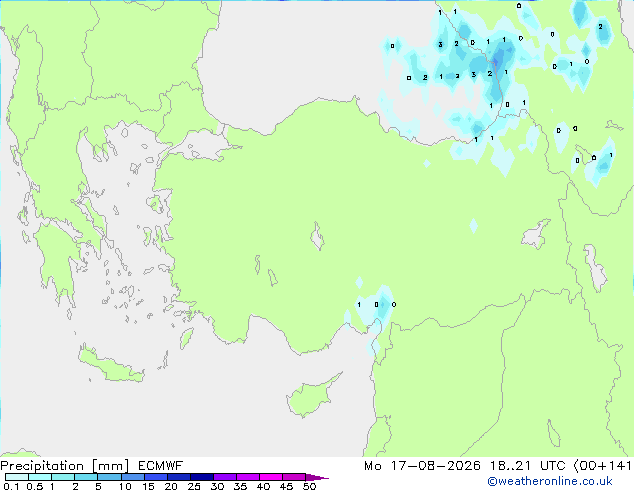634x490 pixels.
Task: Click the 0.1–0.5 mm legend swatch
Action: point(17,477)
